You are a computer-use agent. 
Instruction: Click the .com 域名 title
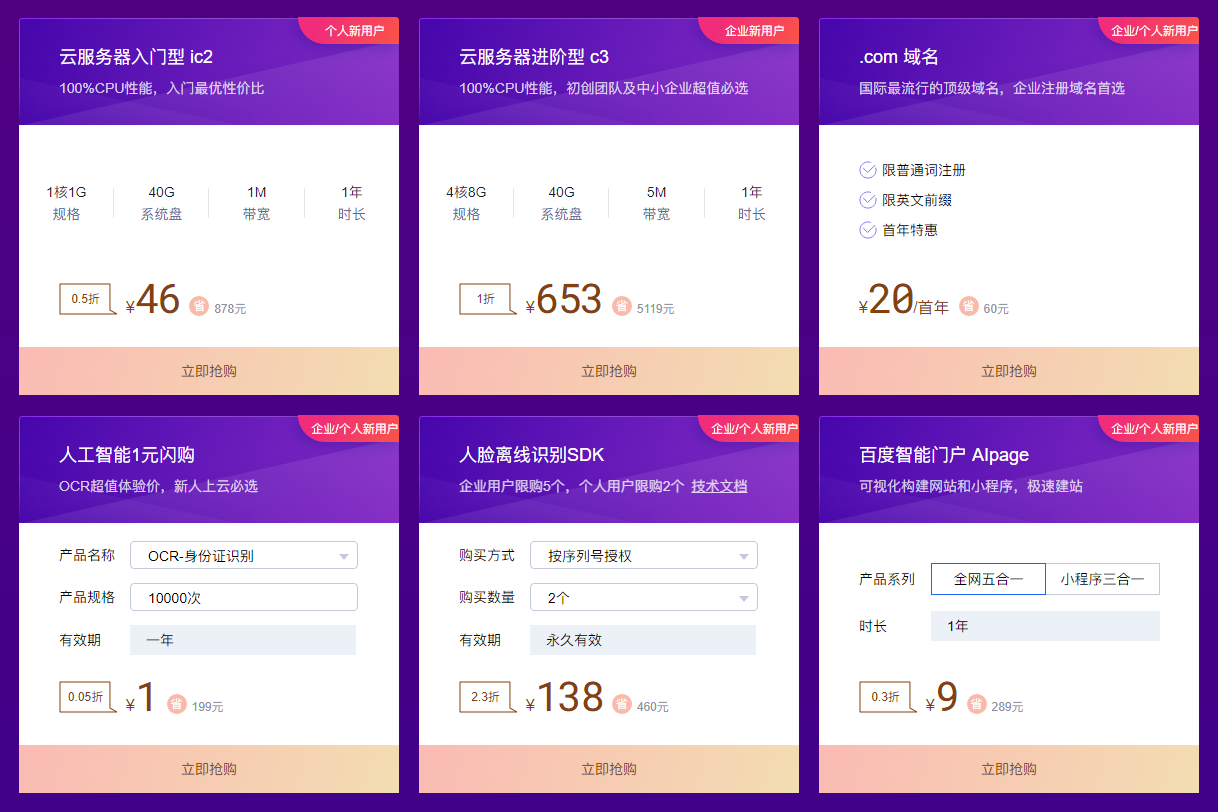pyautogui.click(x=899, y=57)
